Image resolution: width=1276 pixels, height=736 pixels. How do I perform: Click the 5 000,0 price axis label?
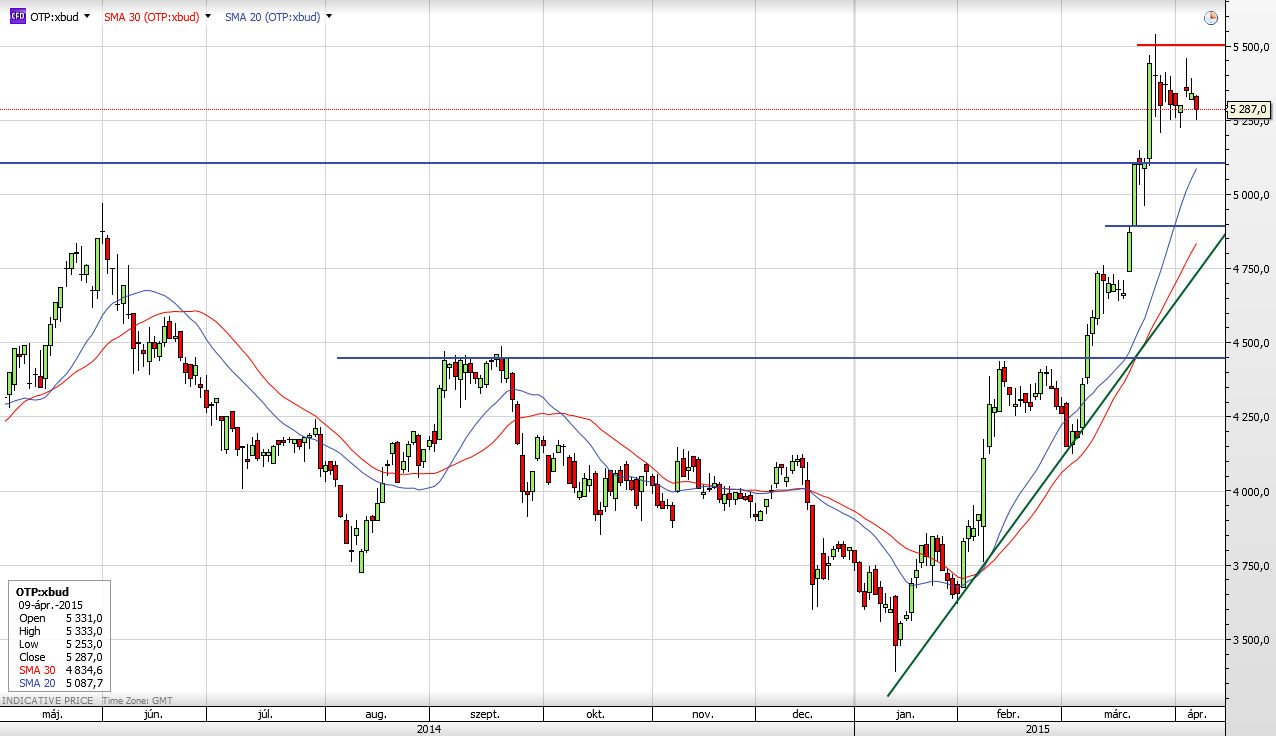(x=1250, y=195)
